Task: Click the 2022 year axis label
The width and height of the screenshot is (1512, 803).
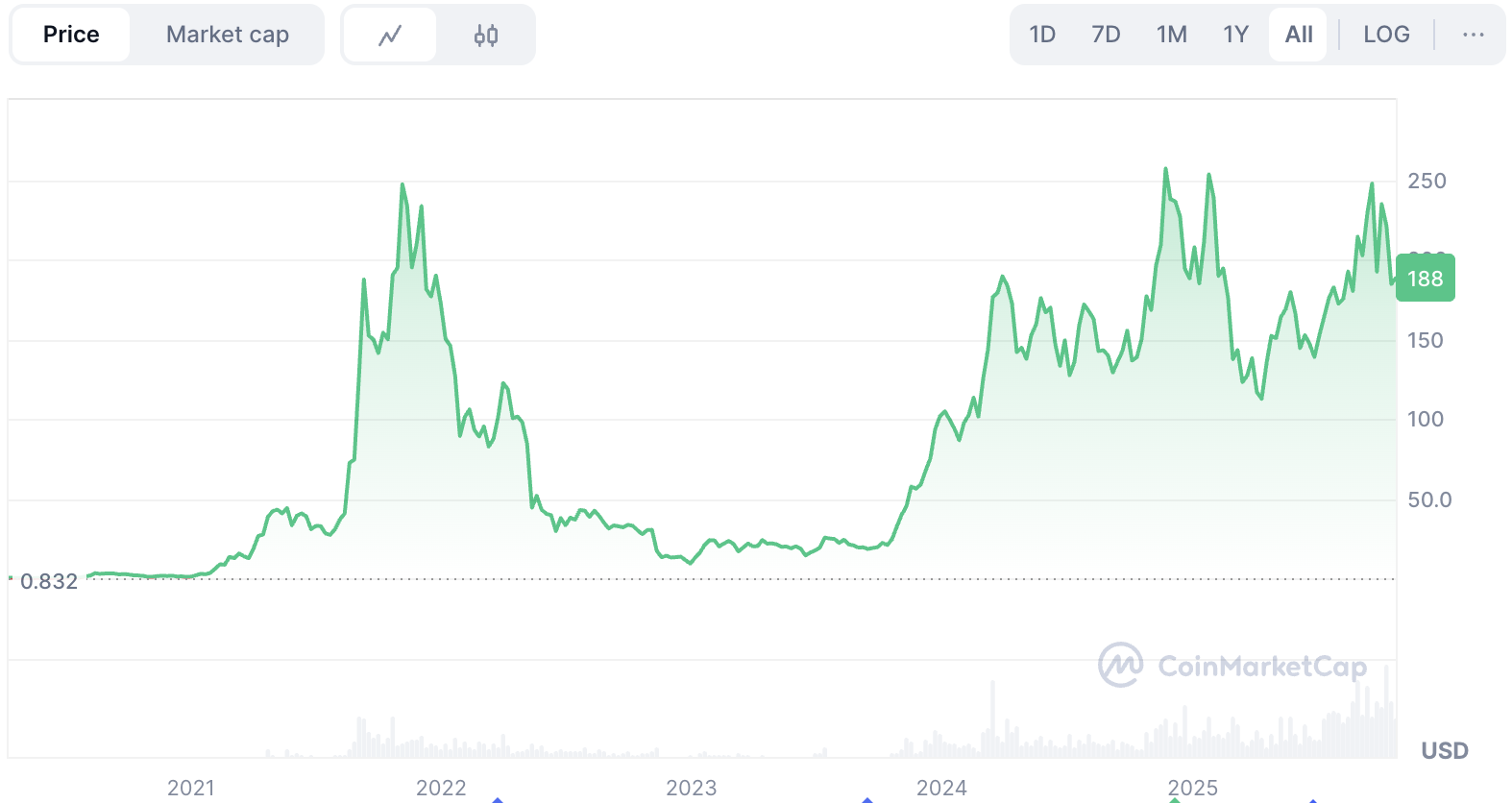Action: pos(441,788)
